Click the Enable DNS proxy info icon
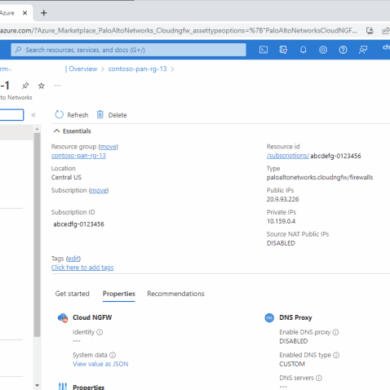 [x=336, y=332]
